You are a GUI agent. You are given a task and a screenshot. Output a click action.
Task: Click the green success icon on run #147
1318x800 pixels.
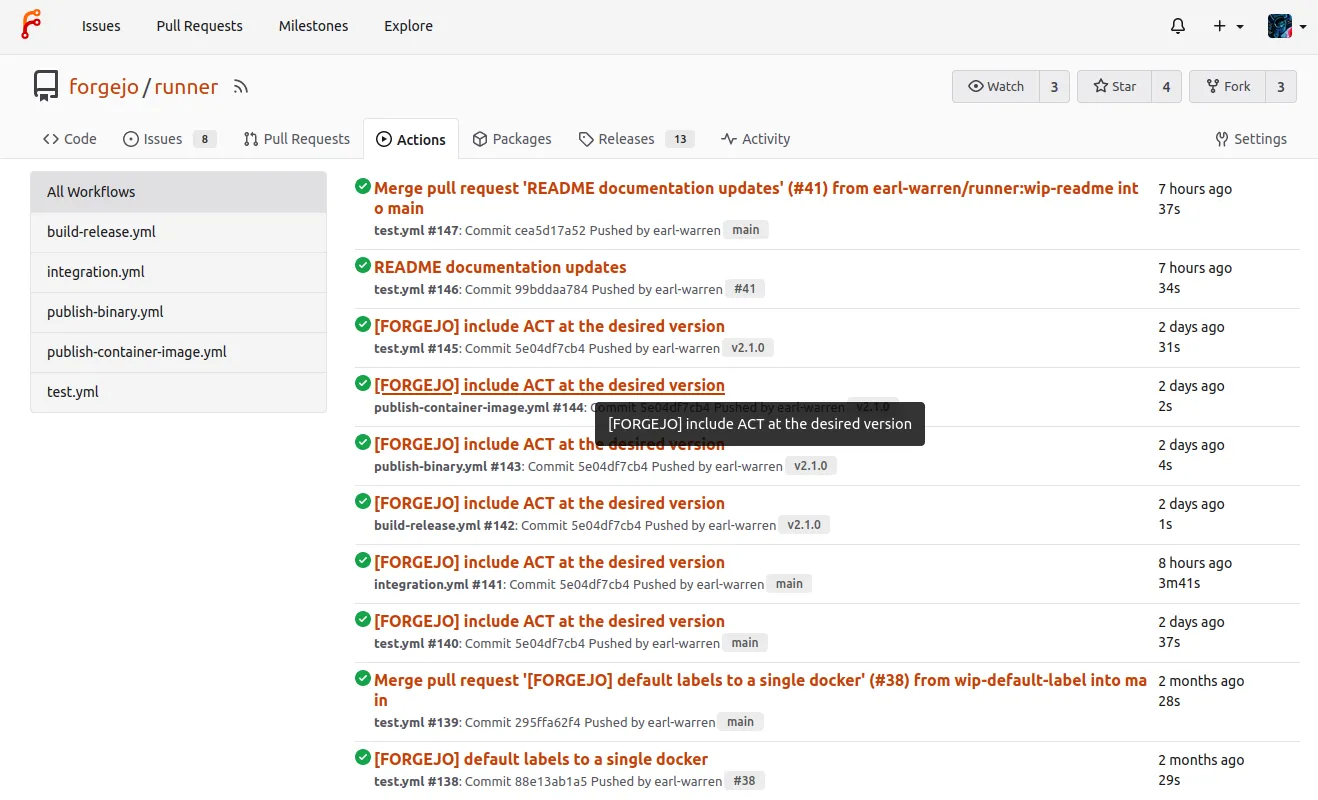pos(361,186)
